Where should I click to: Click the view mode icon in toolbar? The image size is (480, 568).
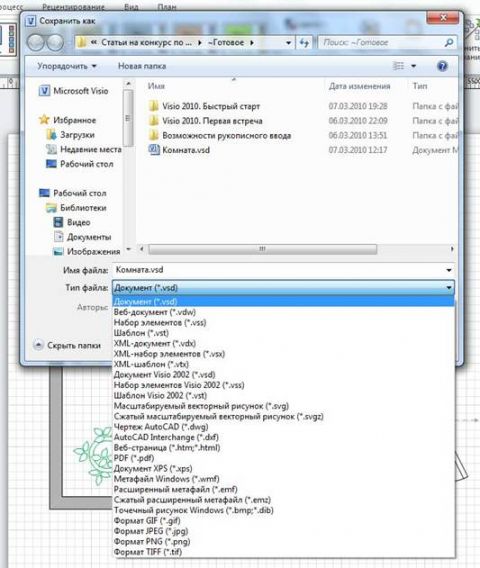[x=398, y=66]
